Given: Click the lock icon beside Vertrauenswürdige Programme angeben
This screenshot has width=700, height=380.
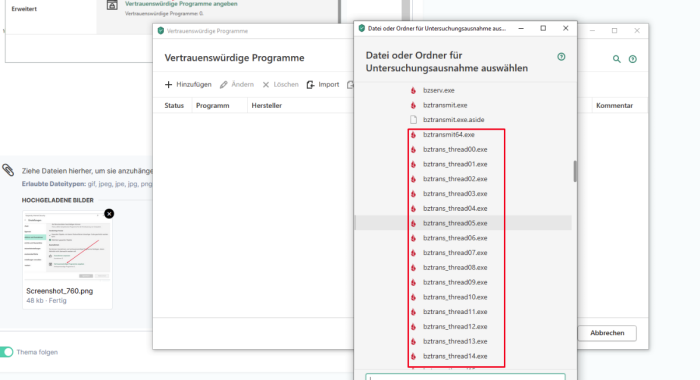Looking at the screenshot, I should tap(112, 5).
